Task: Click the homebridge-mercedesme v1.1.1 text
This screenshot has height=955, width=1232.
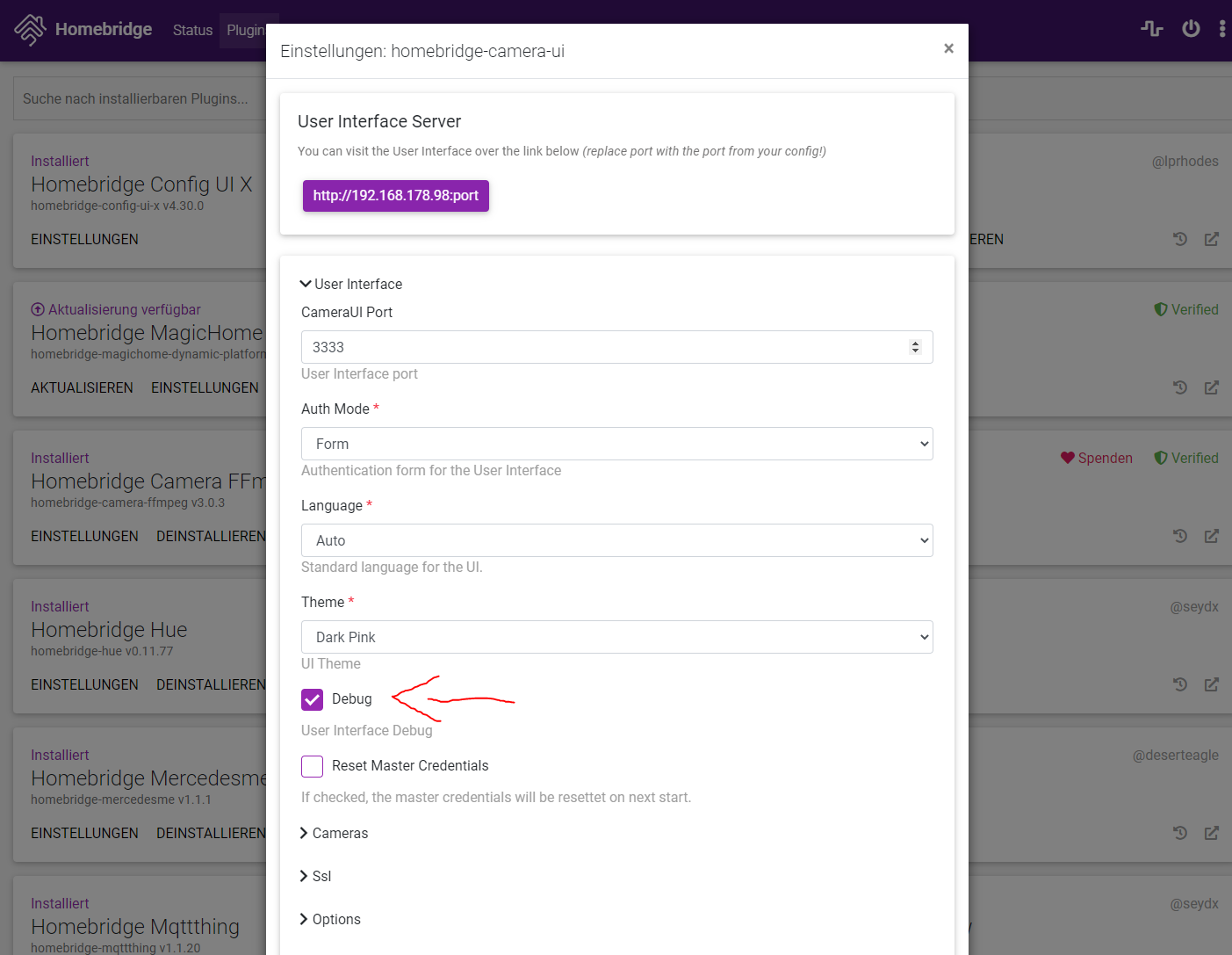Action: click(121, 799)
